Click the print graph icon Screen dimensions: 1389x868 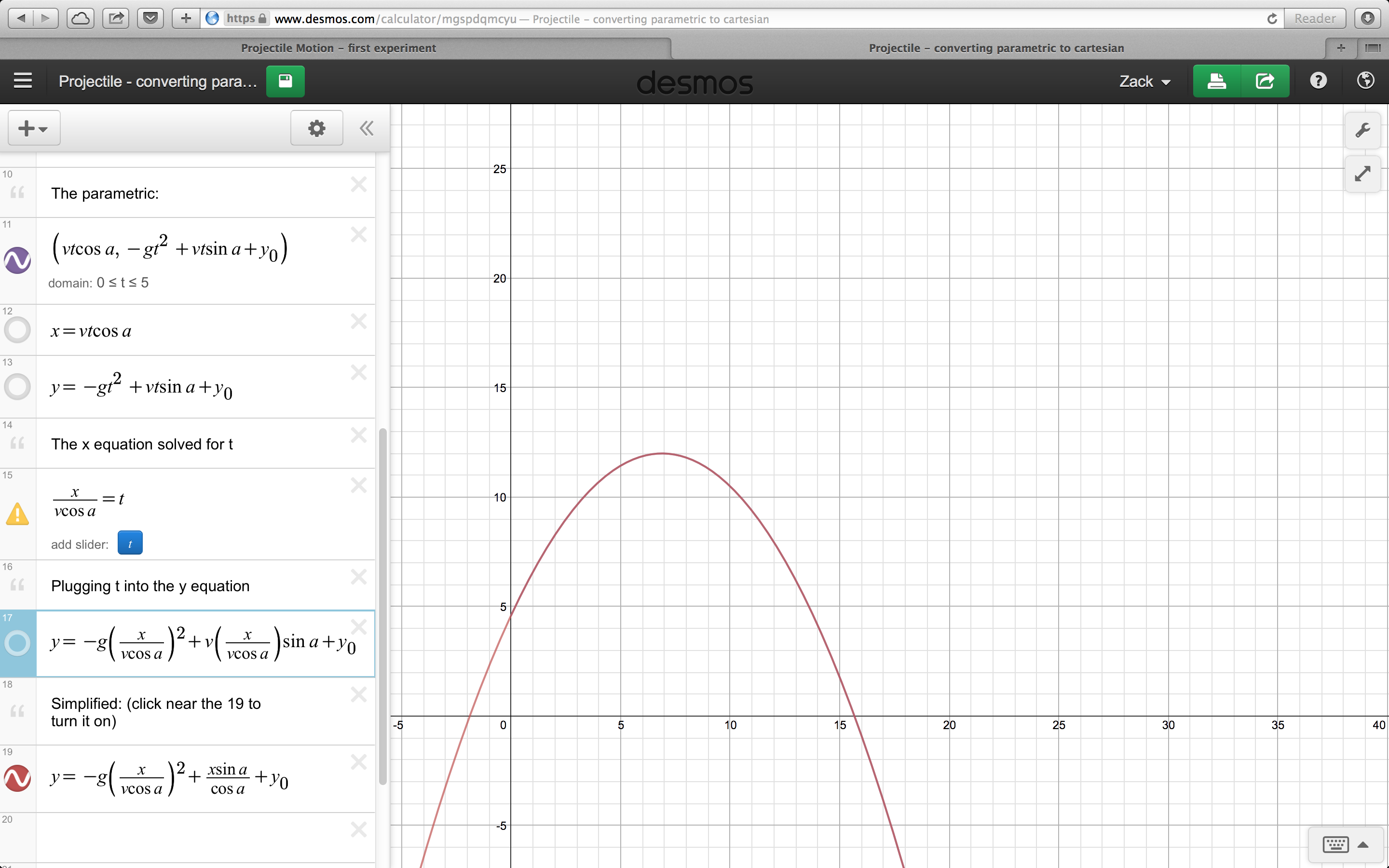click(1216, 81)
